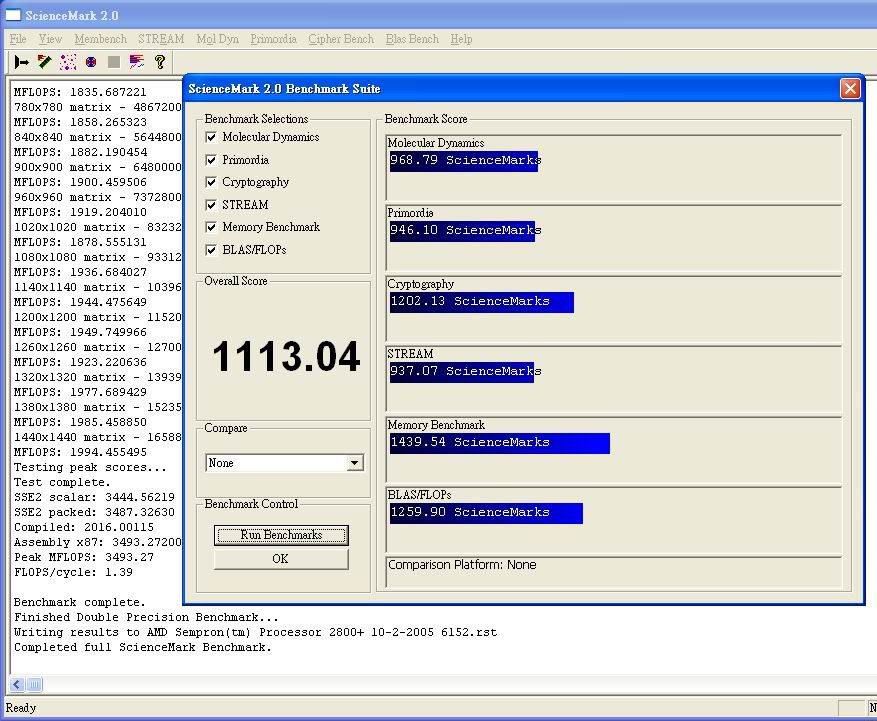This screenshot has height=721, width=877.
Task: Click the 'Benchmark complete.' log line
Action: point(79,602)
